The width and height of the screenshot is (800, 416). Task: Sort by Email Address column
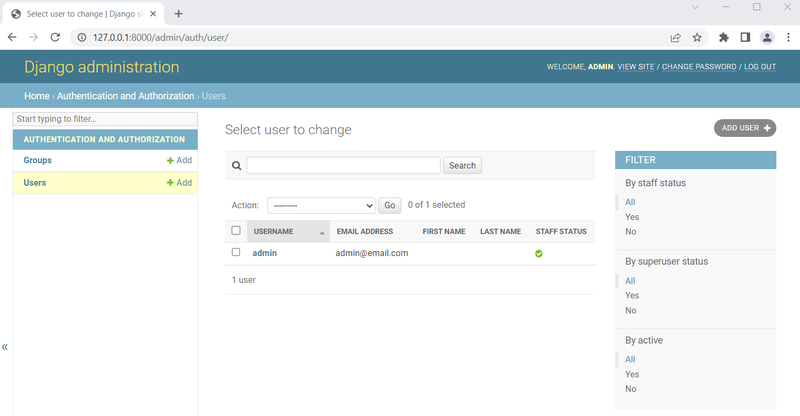(365, 231)
